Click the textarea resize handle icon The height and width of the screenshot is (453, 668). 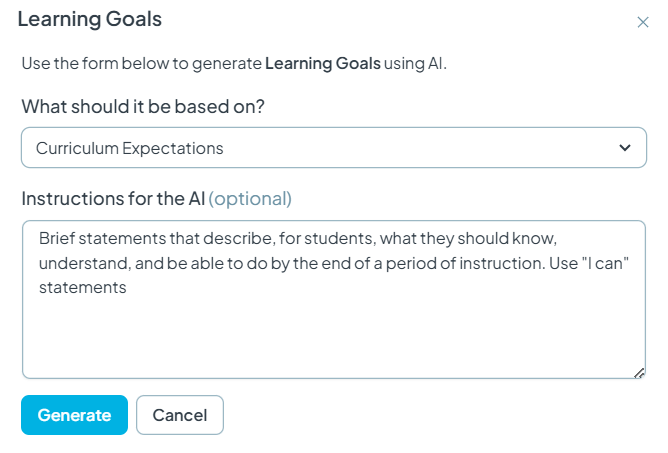[x=639, y=373]
